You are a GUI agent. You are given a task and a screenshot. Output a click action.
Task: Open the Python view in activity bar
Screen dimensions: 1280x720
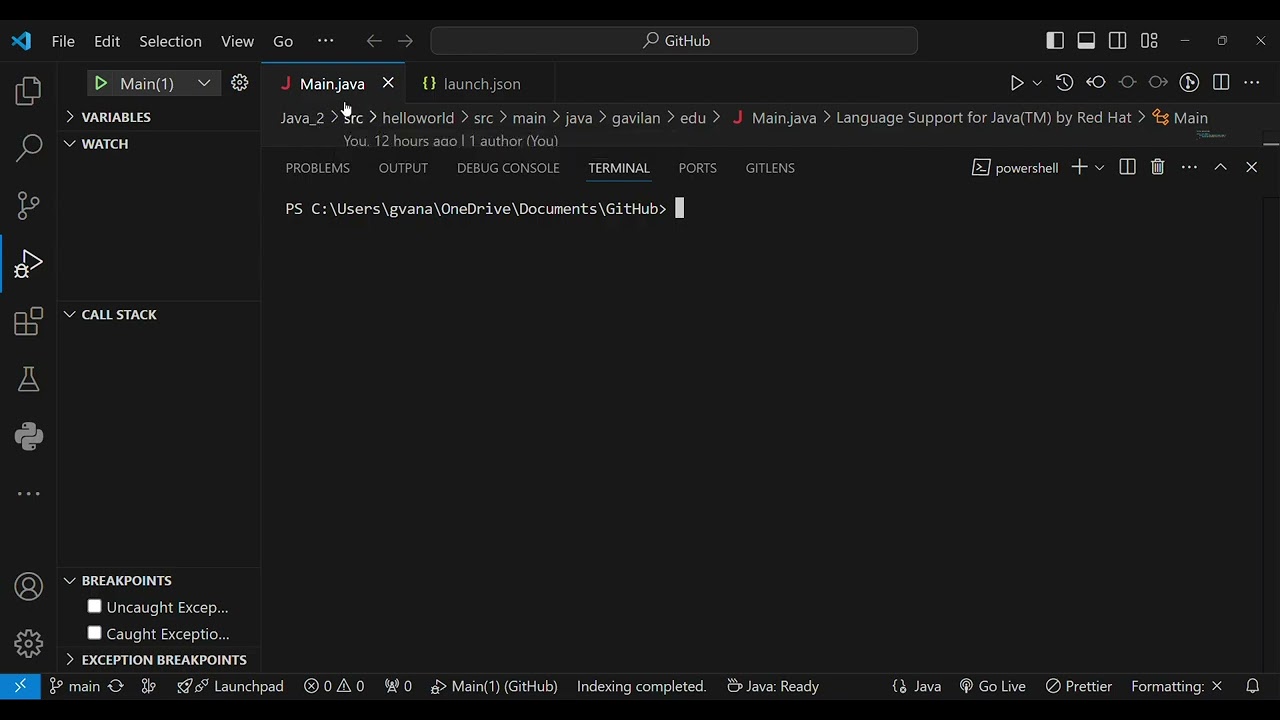(x=28, y=436)
